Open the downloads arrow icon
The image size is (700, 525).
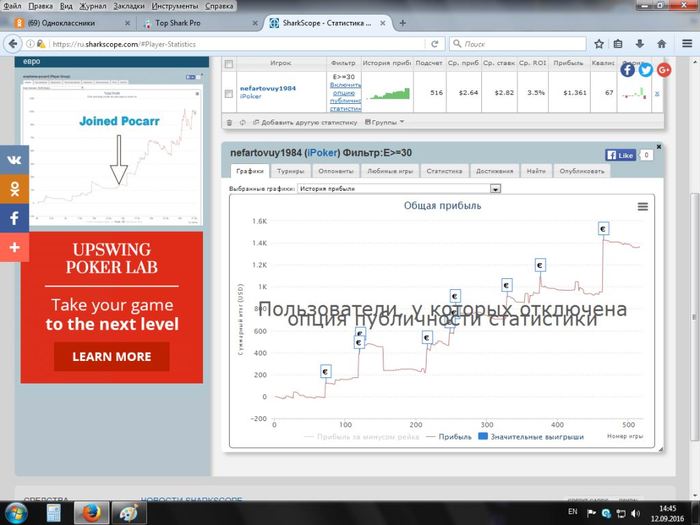pyautogui.click(x=640, y=44)
